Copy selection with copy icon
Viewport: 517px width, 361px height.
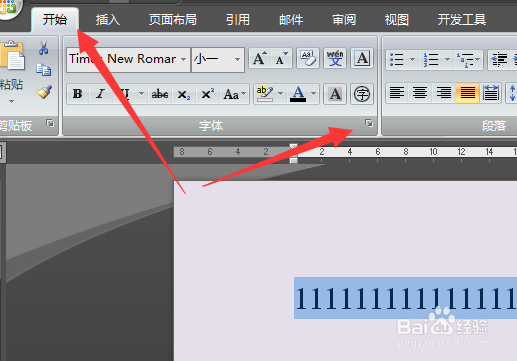[43, 70]
